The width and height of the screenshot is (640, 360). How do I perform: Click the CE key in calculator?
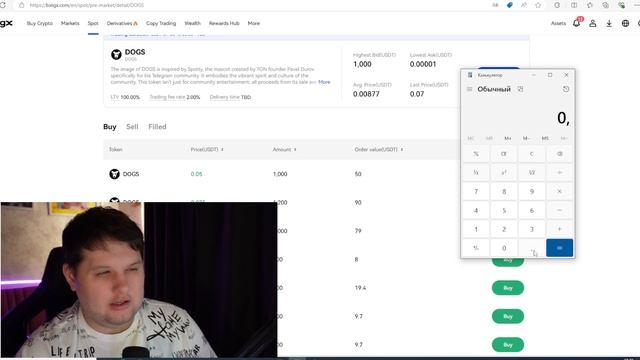coord(504,154)
